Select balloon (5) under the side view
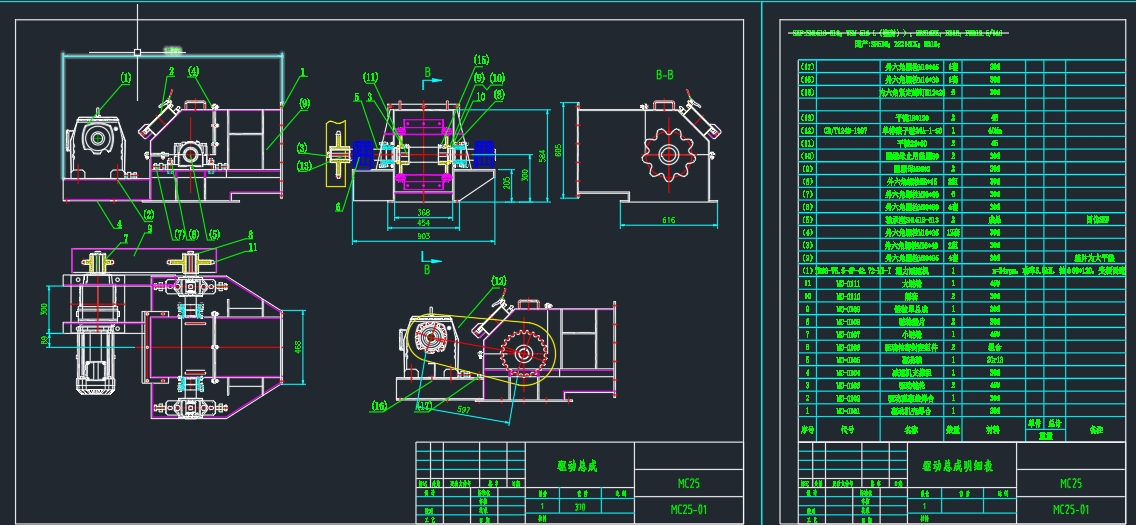This screenshot has height=525, width=1136. point(213,234)
